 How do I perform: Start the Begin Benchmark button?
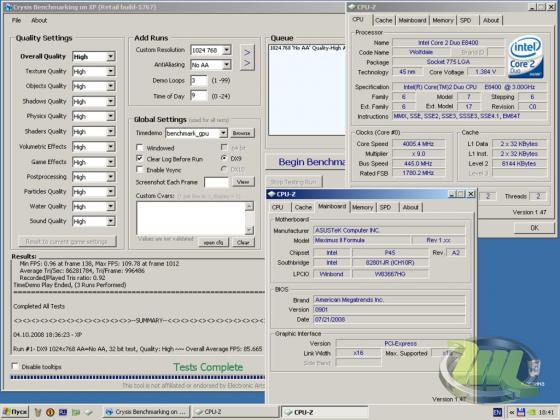pyautogui.click(x=306, y=162)
